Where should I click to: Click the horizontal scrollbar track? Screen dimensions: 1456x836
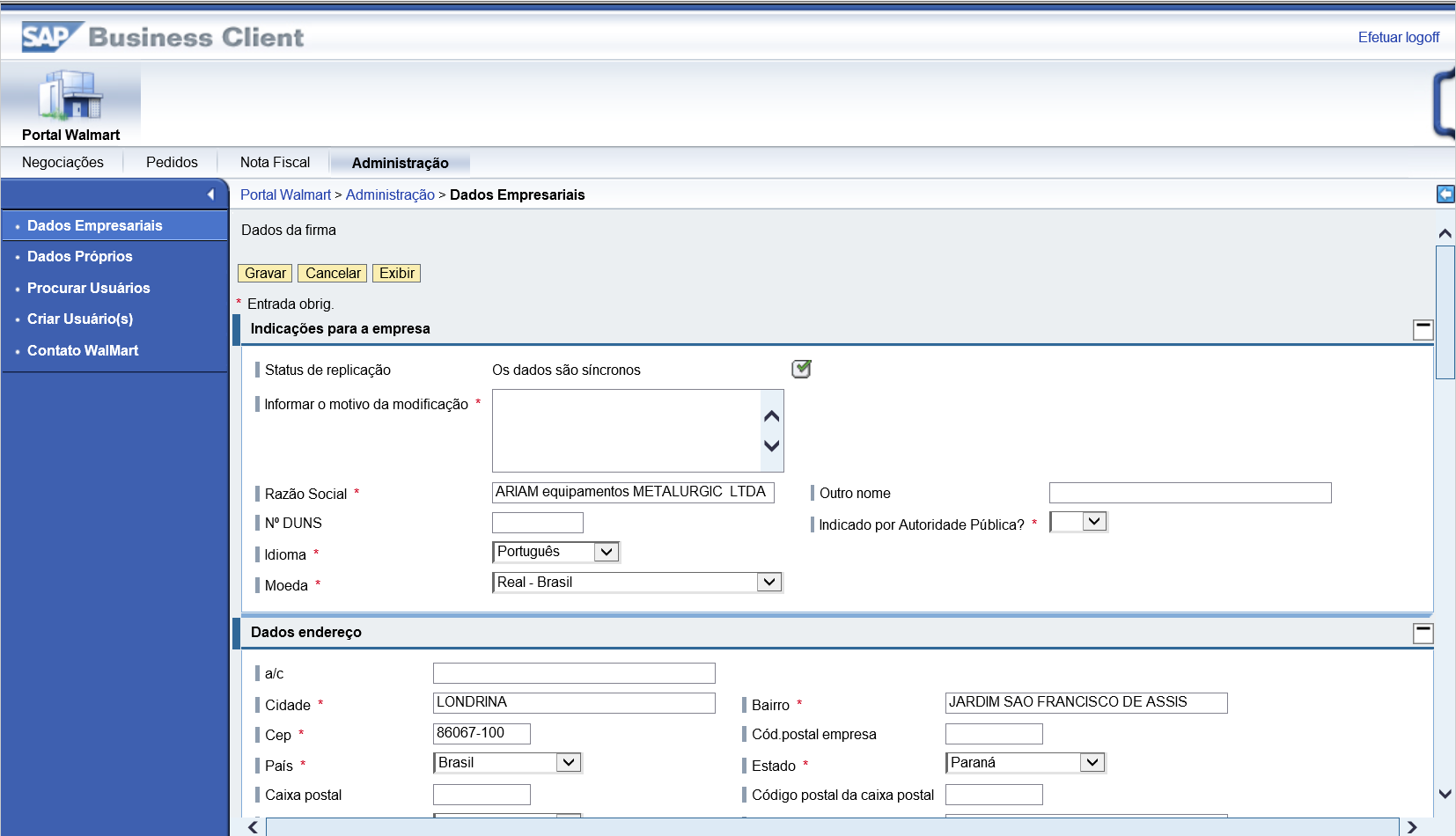[x=832, y=827]
